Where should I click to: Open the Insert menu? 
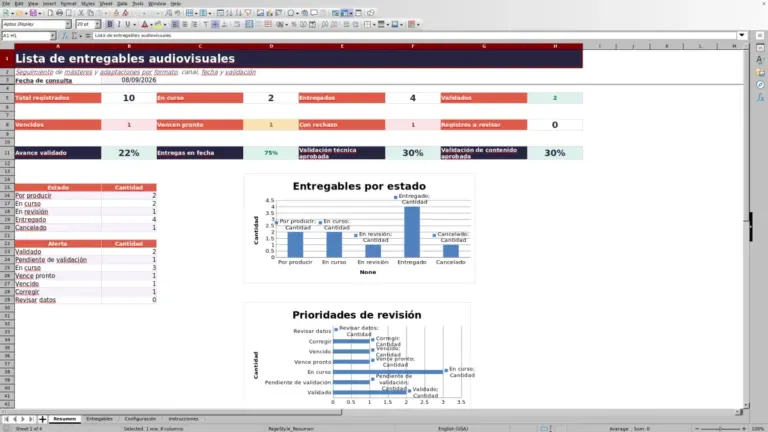tap(49, 3)
